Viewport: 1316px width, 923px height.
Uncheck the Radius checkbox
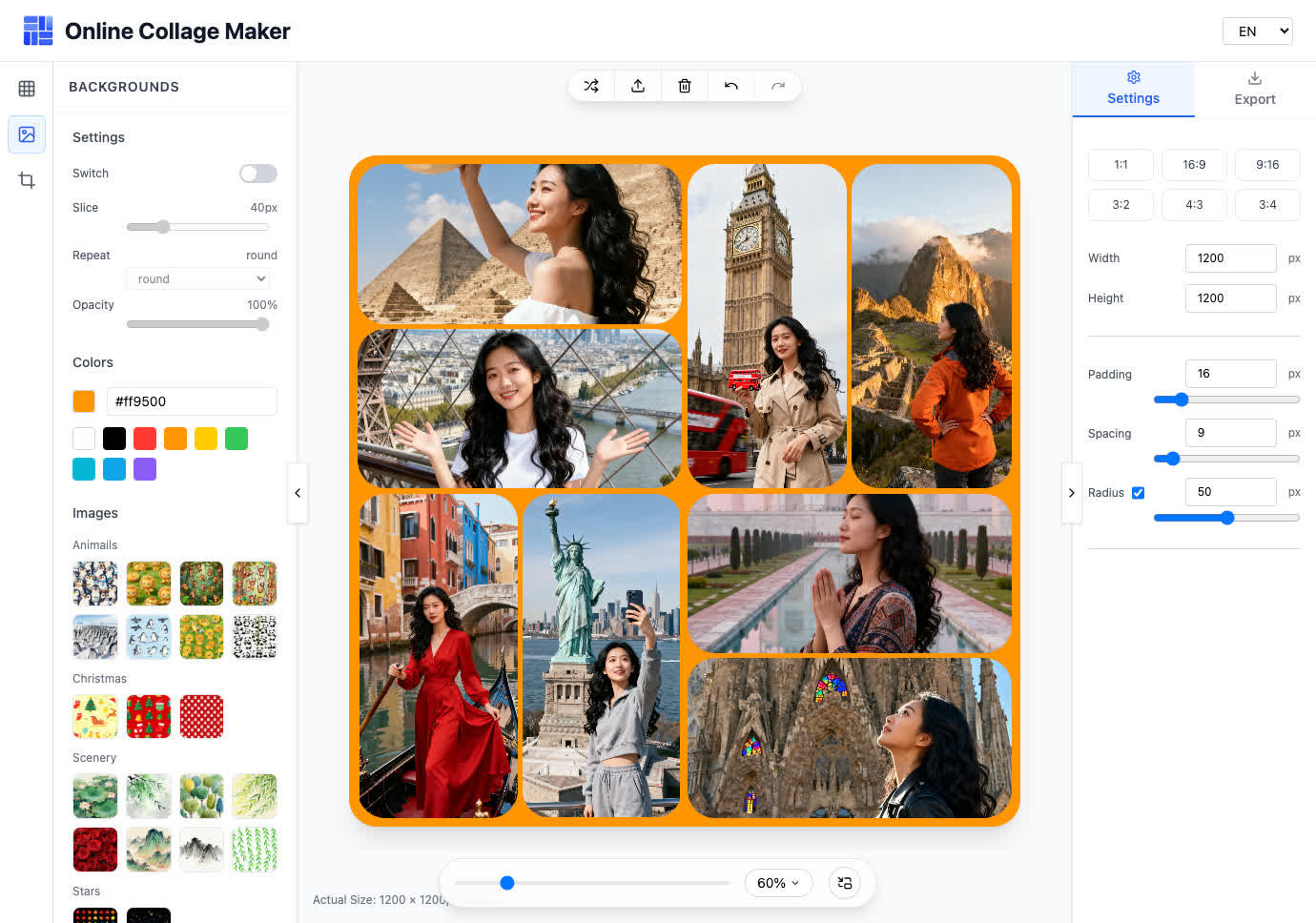pyautogui.click(x=1138, y=493)
